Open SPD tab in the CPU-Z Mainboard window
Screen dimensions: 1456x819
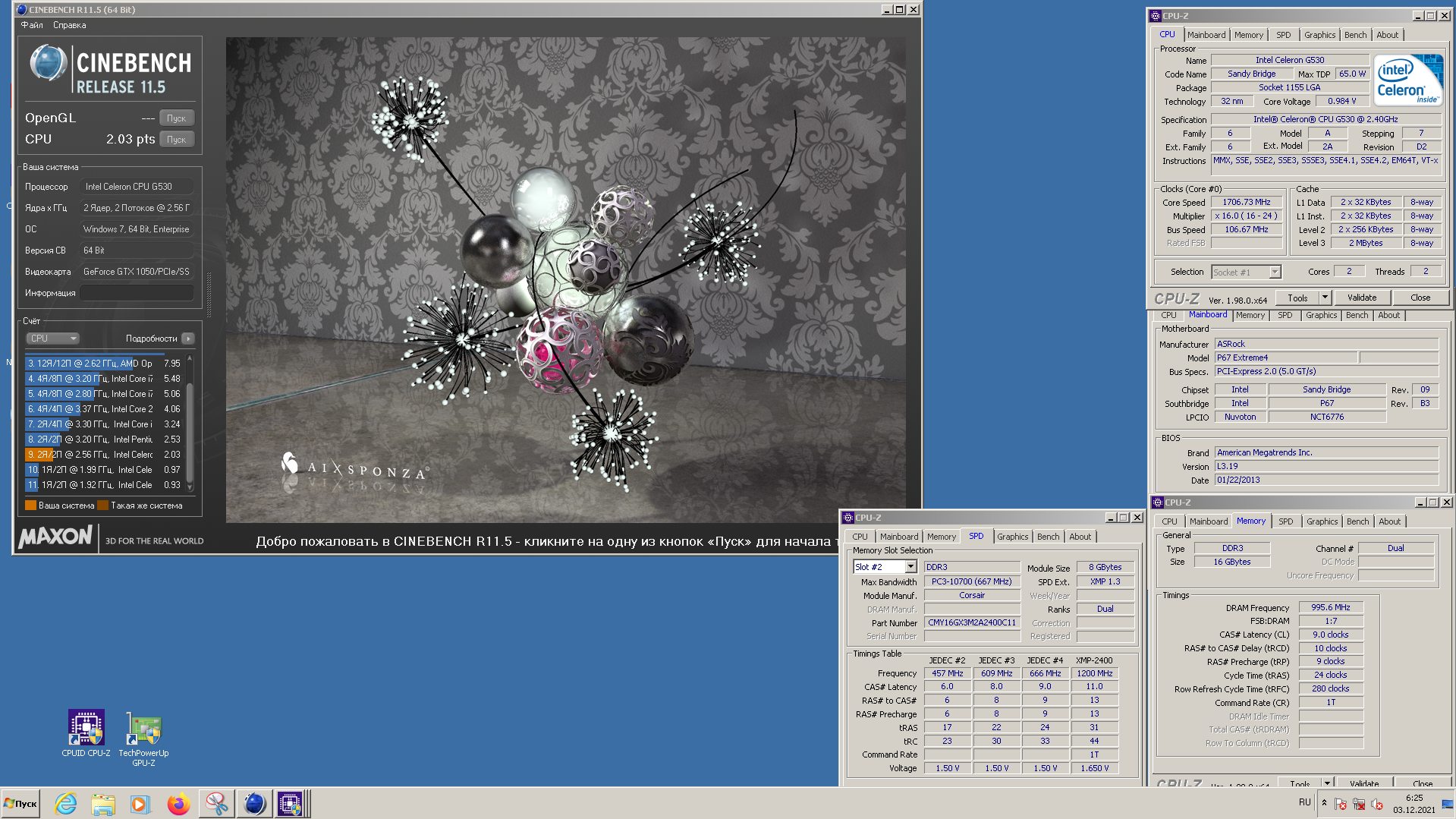pyautogui.click(x=1285, y=315)
